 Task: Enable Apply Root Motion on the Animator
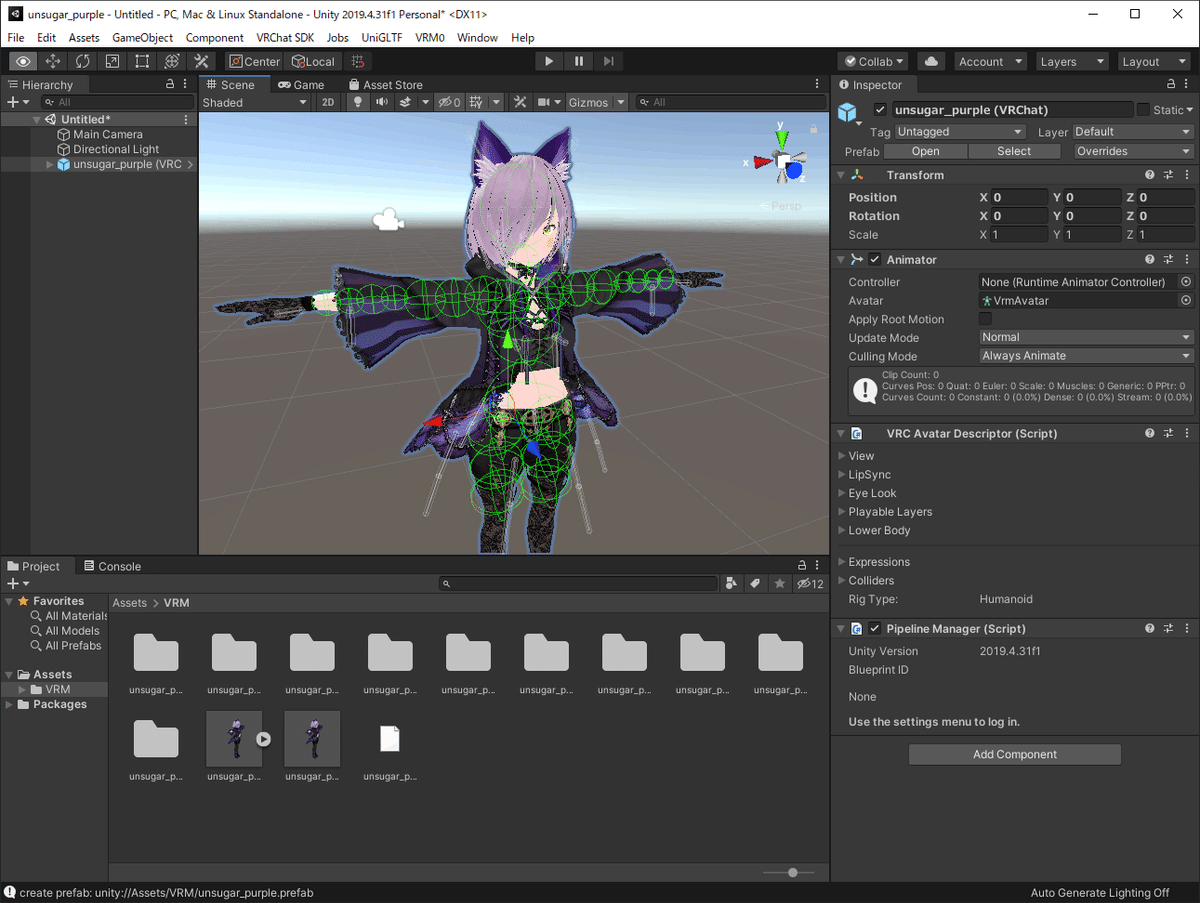[x=985, y=319]
